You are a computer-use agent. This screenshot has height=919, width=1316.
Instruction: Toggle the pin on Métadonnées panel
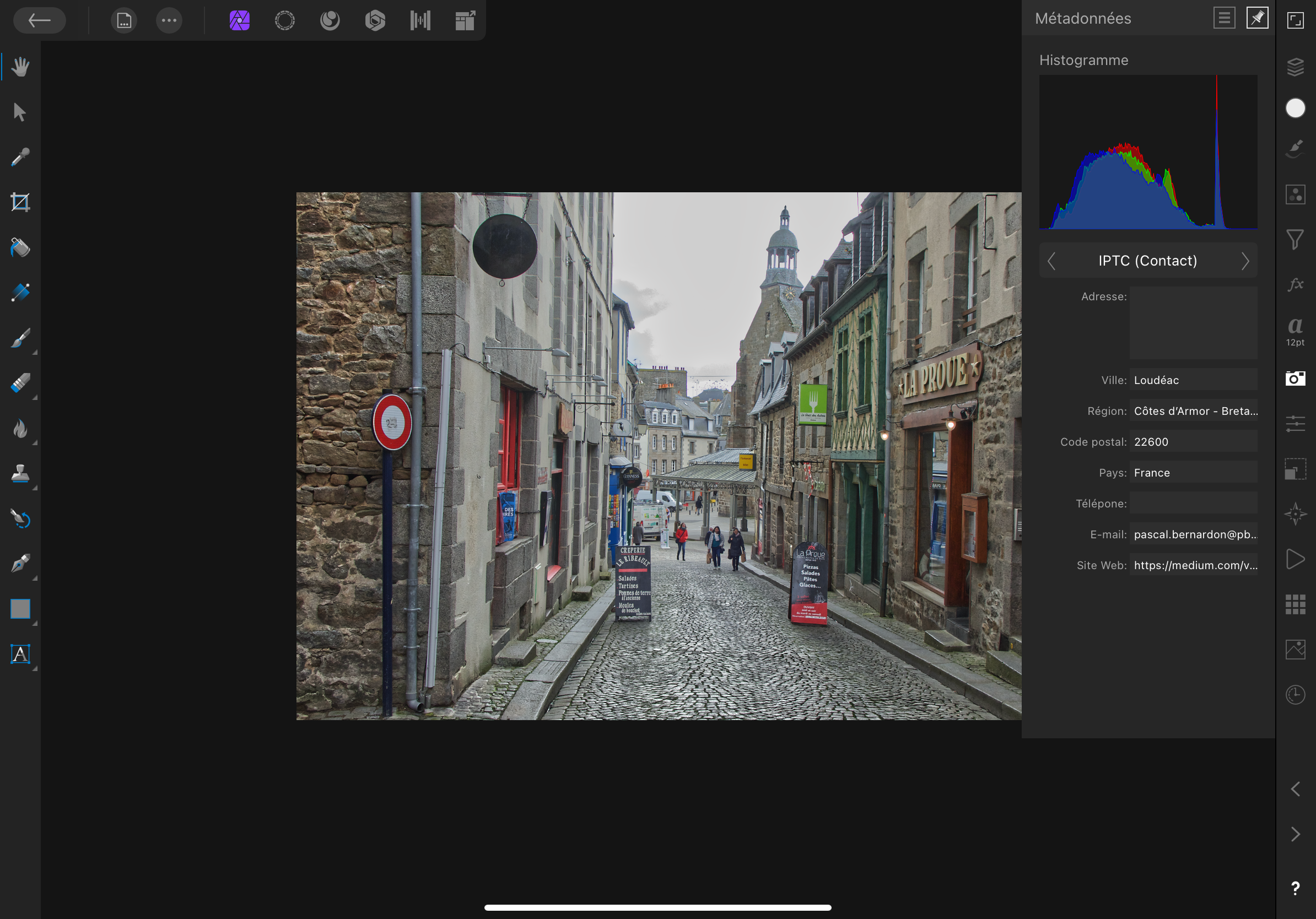point(1257,18)
